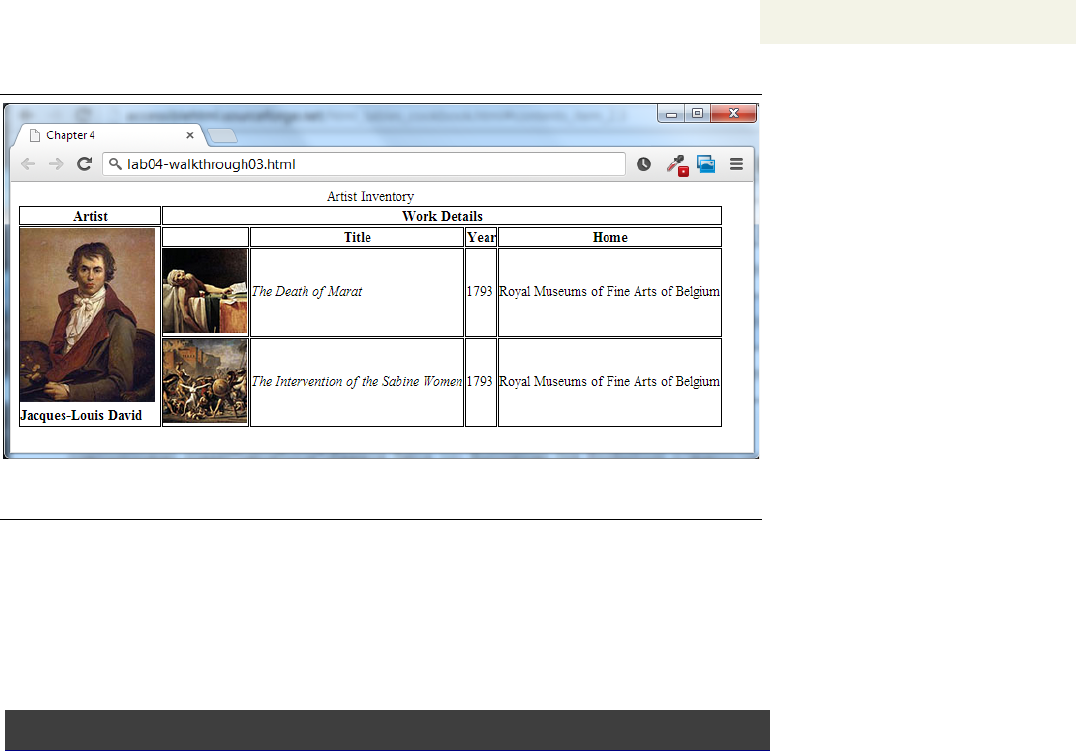Click the Jacques-Louis David portrait image
This screenshot has height=751, width=1076.
tap(87, 315)
